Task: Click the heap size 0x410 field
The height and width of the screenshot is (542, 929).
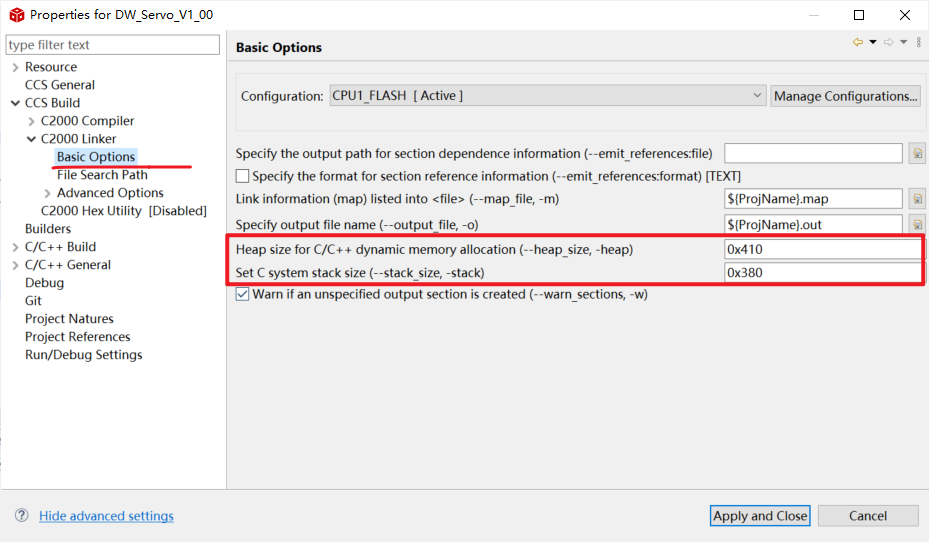Action: coord(822,249)
